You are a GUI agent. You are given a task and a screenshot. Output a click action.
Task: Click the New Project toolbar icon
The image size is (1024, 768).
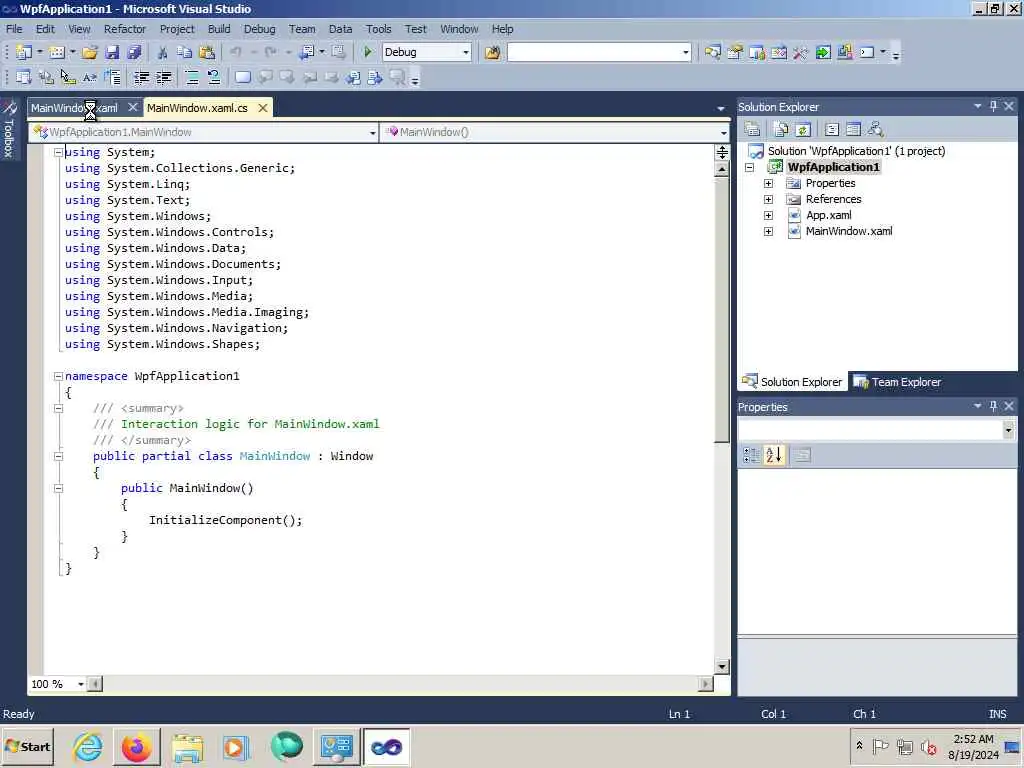pos(24,52)
